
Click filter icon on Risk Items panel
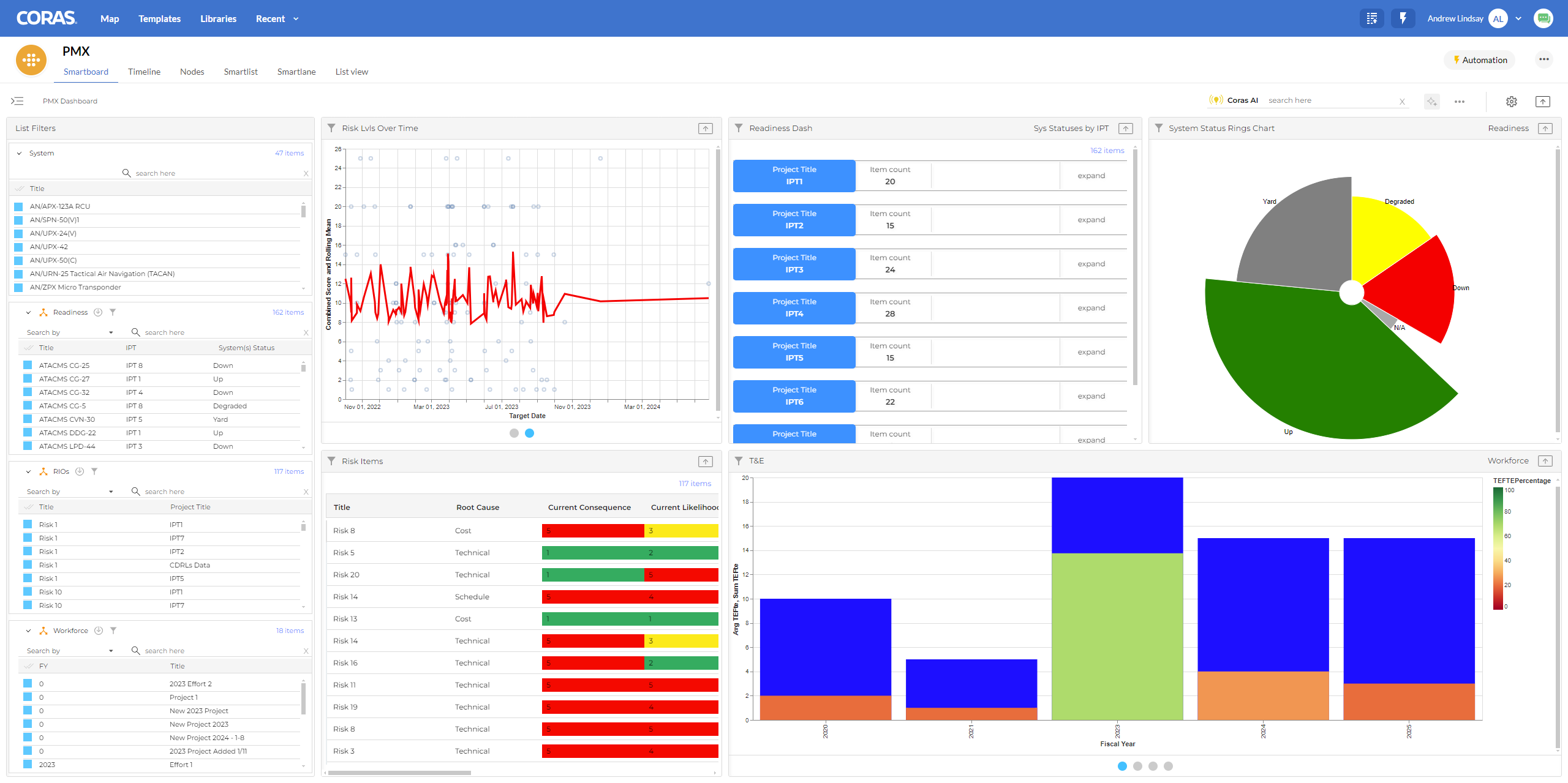coord(331,461)
